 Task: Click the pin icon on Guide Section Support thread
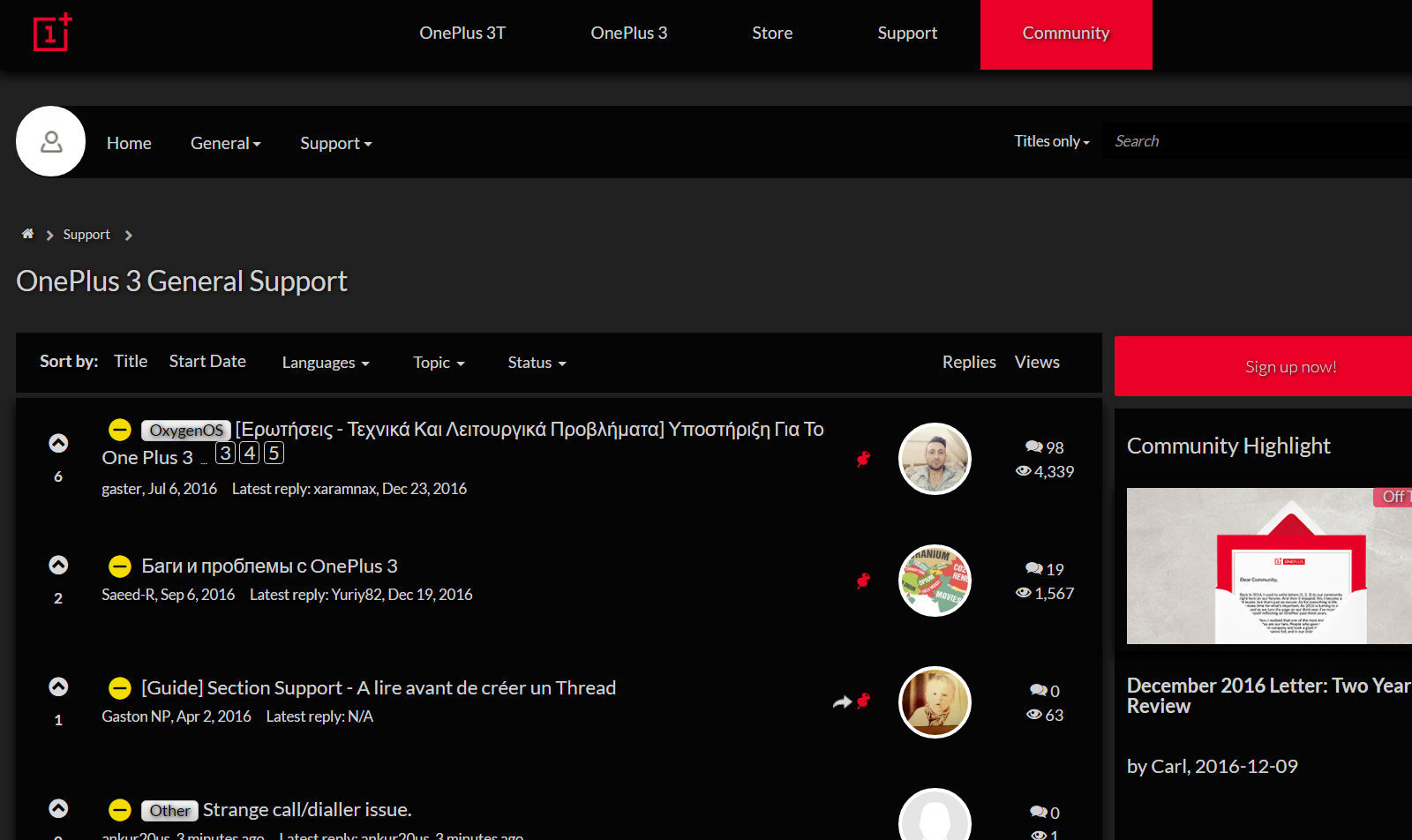pos(863,701)
